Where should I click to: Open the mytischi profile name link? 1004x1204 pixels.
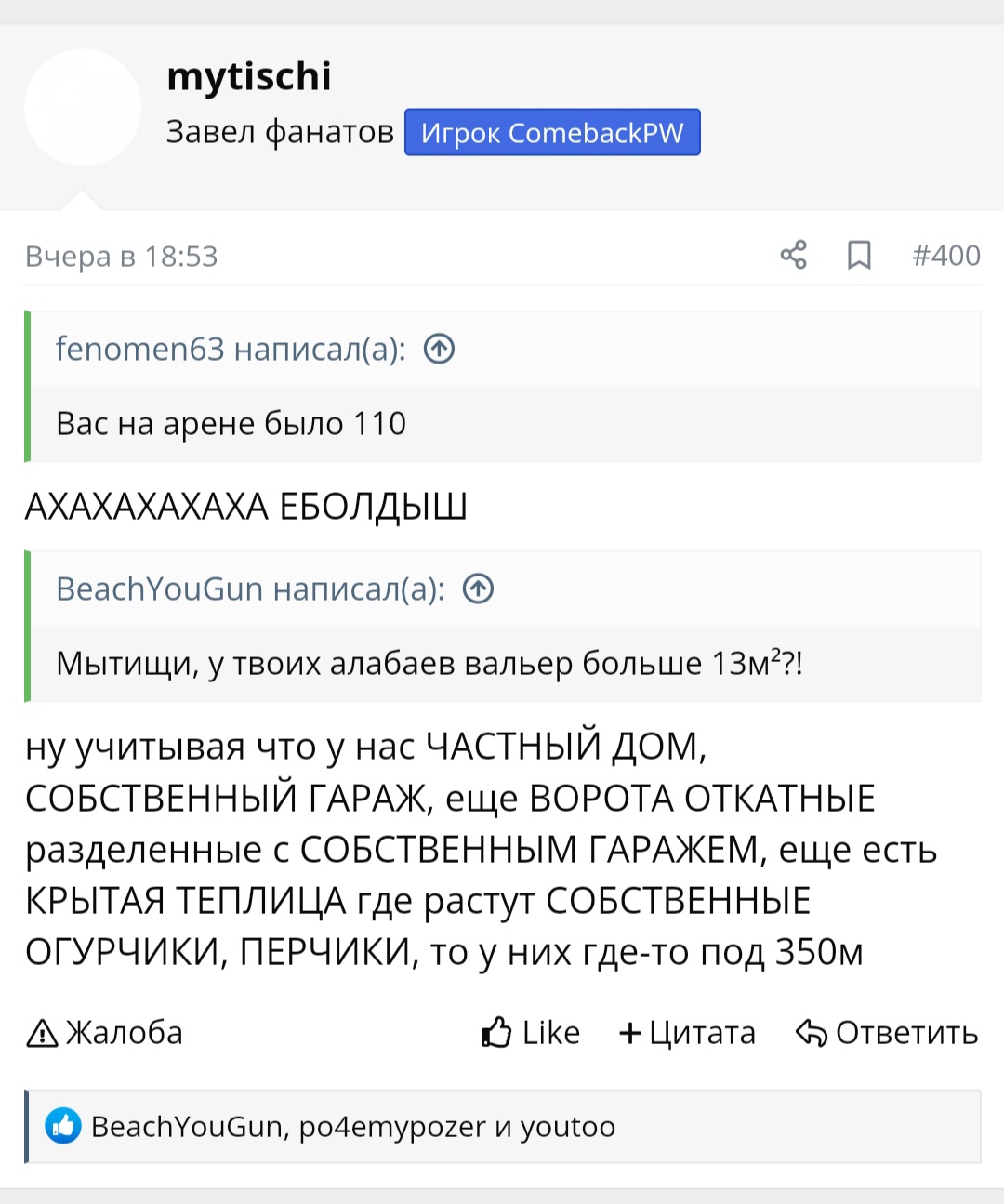249,76
